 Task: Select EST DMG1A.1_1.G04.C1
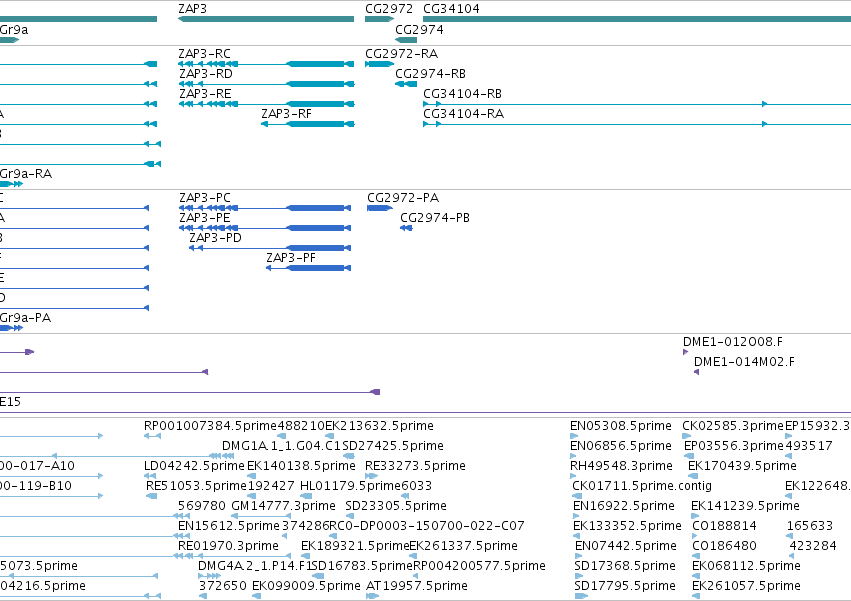click(282, 446)
